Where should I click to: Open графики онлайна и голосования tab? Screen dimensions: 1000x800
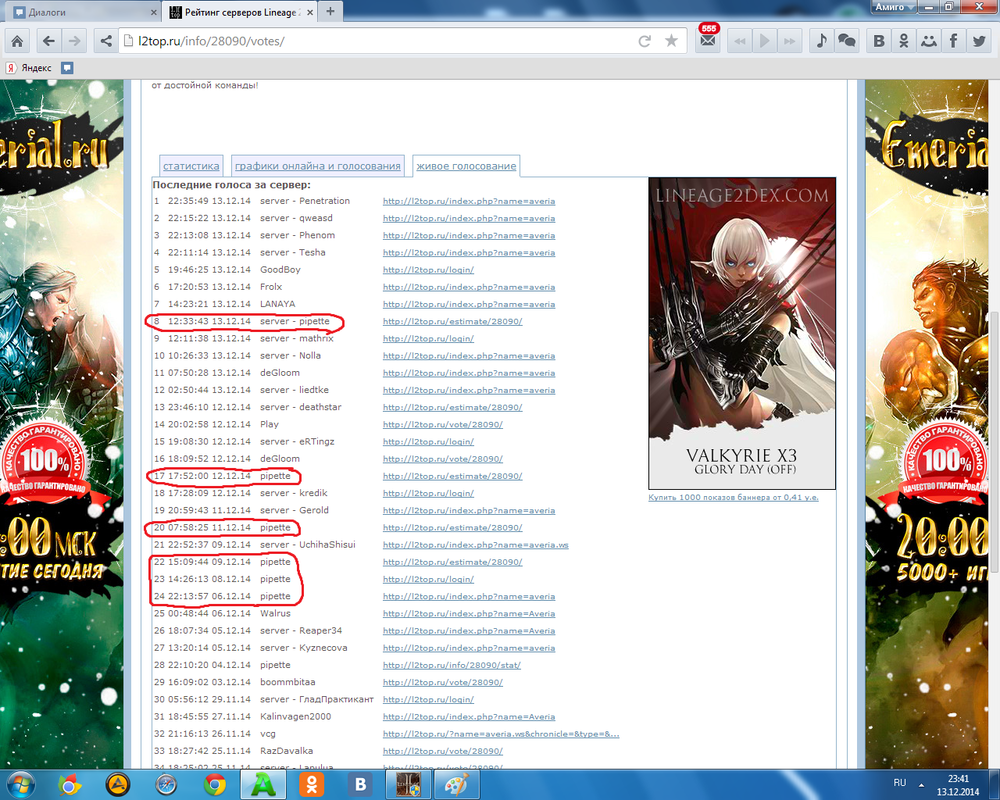click(317, 166)
